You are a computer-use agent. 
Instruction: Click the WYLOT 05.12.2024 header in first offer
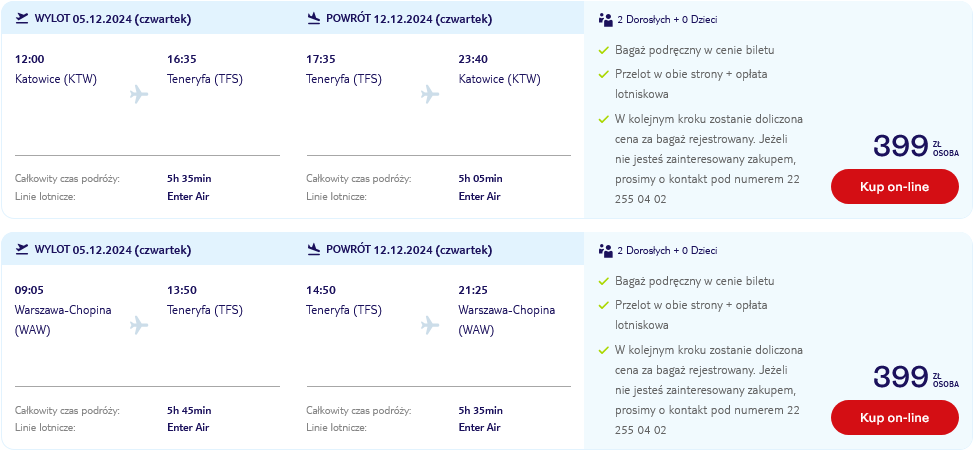113,19
